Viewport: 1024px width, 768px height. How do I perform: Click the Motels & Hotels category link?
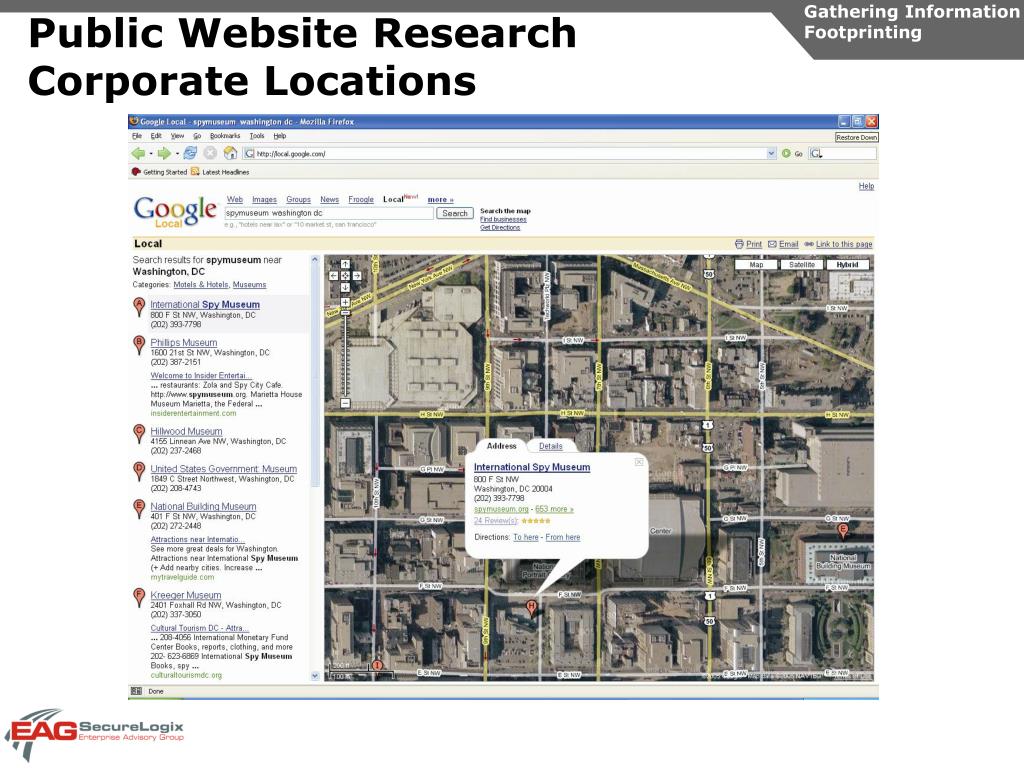200,285
